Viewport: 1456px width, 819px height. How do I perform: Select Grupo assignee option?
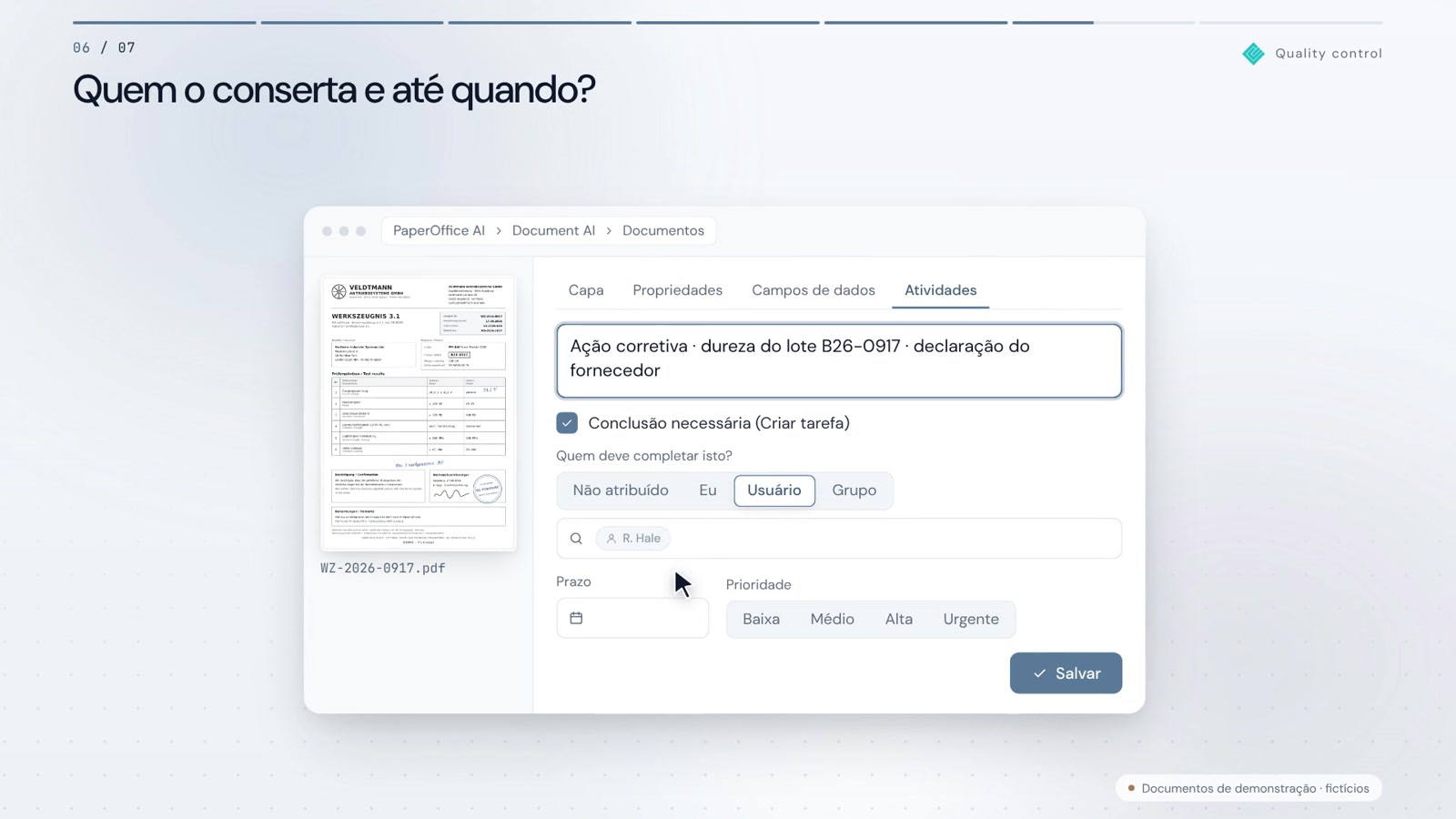pos(854,490)
